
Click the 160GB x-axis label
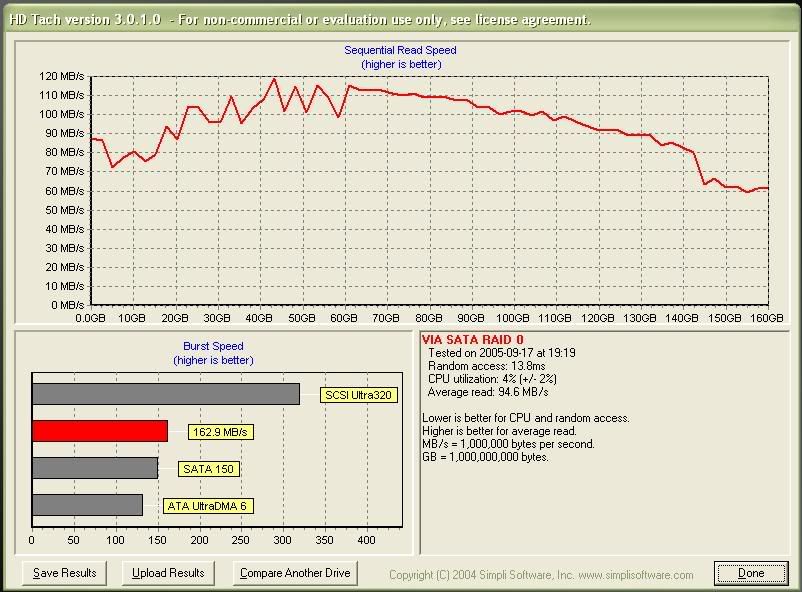click(x=768, y=318)
